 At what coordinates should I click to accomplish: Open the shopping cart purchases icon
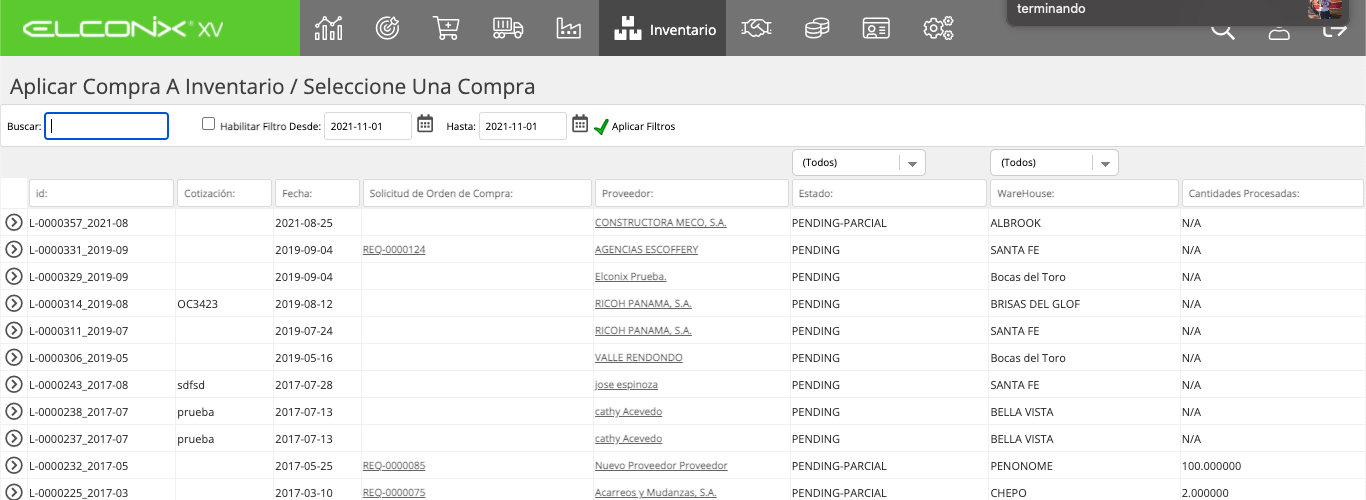click(447, 28)
